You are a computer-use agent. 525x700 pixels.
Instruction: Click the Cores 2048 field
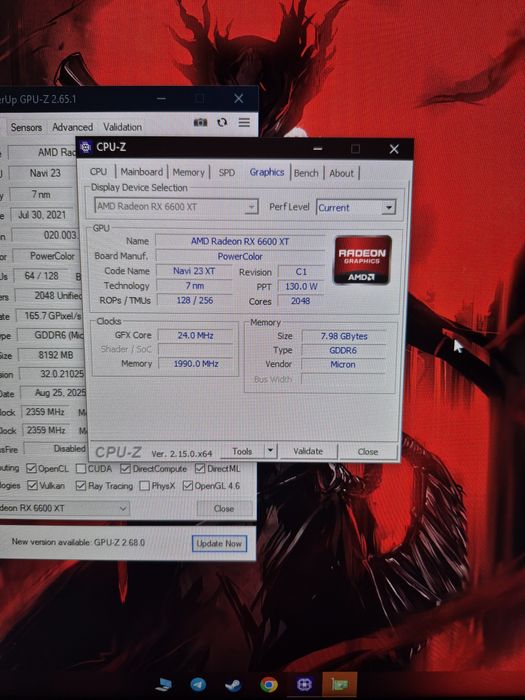[301, 301]
